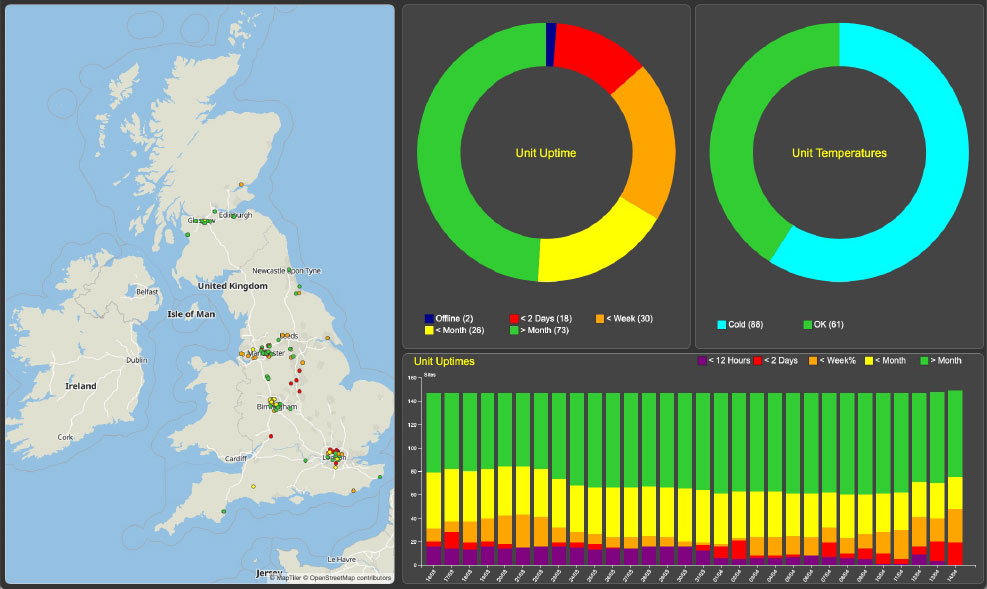
Task: Click the green marker on the southeast Kent coast
Action: point(380,478)
